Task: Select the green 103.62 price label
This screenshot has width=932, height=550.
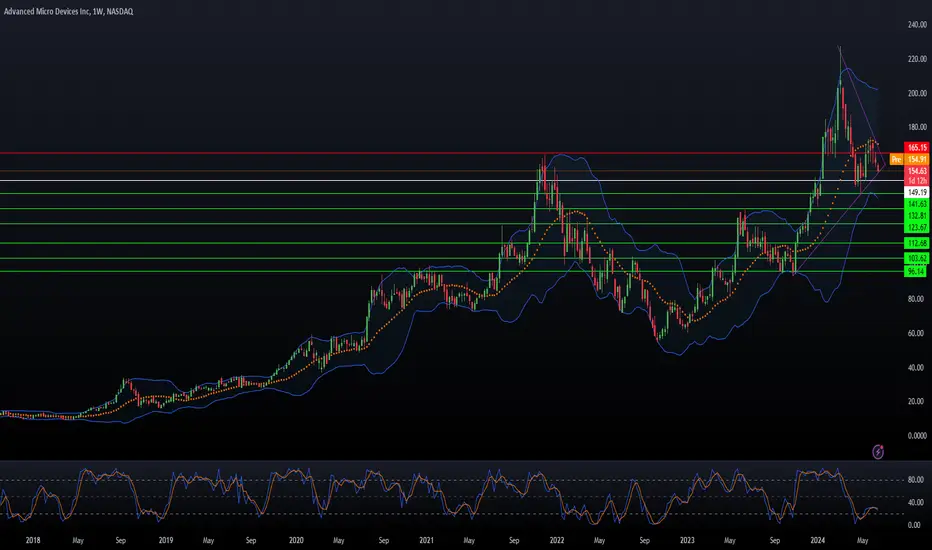Action: [917, 258]
